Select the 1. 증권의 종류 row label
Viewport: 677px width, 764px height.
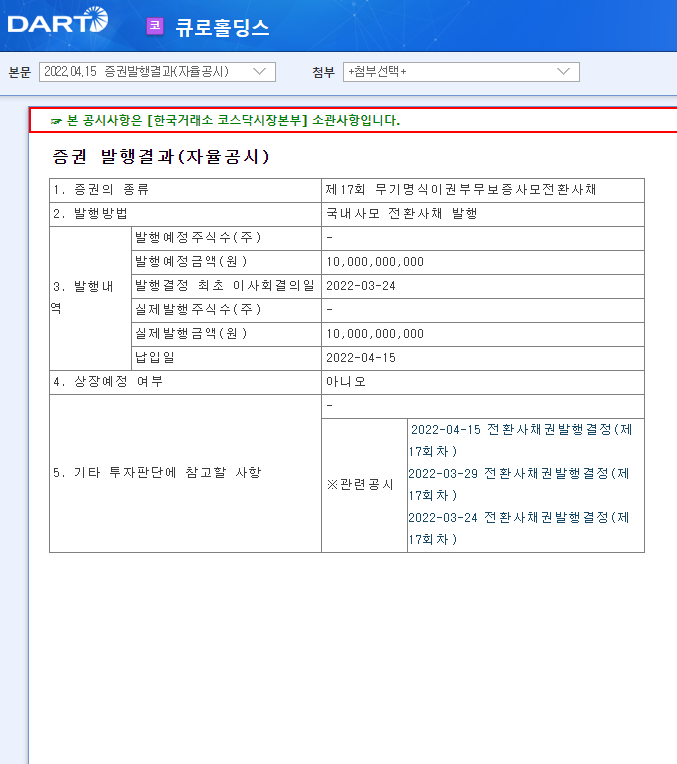[101, 190]
